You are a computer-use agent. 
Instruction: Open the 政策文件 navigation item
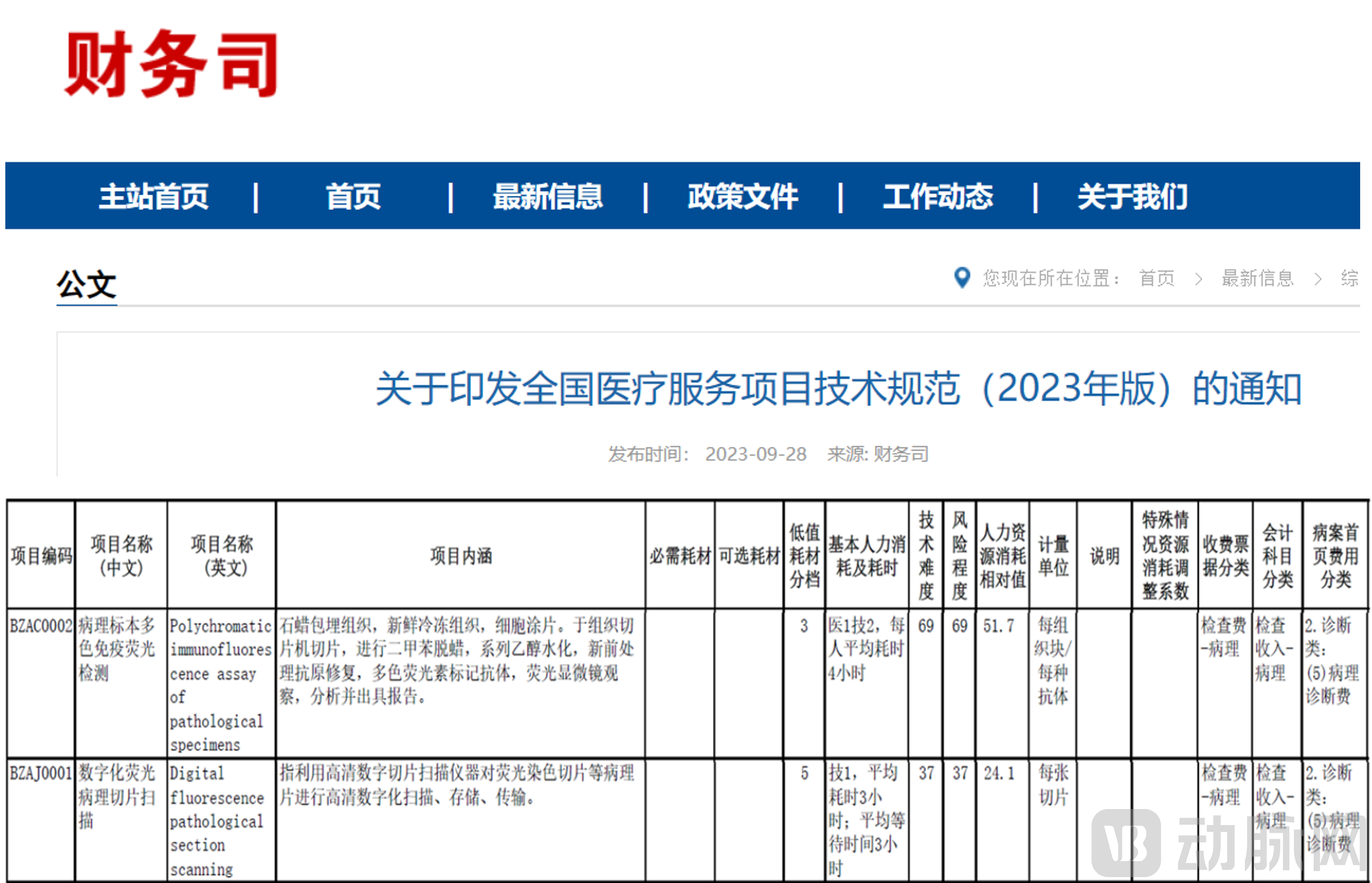coord(743,198)
